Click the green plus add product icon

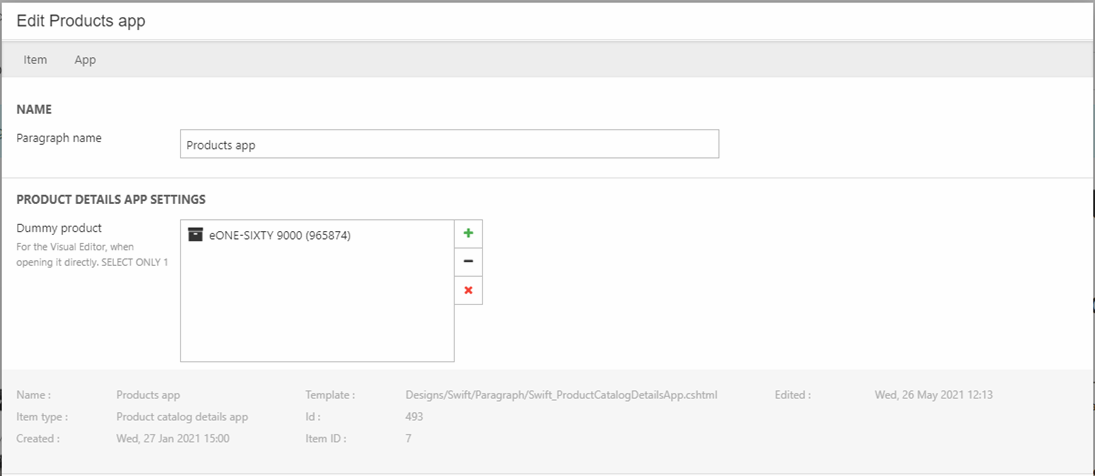[x=468, y=233]
